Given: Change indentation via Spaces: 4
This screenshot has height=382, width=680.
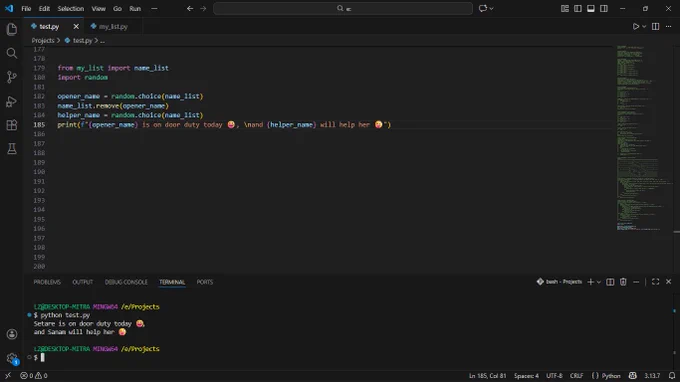Looking at the screenshot, I should [526, 376].
